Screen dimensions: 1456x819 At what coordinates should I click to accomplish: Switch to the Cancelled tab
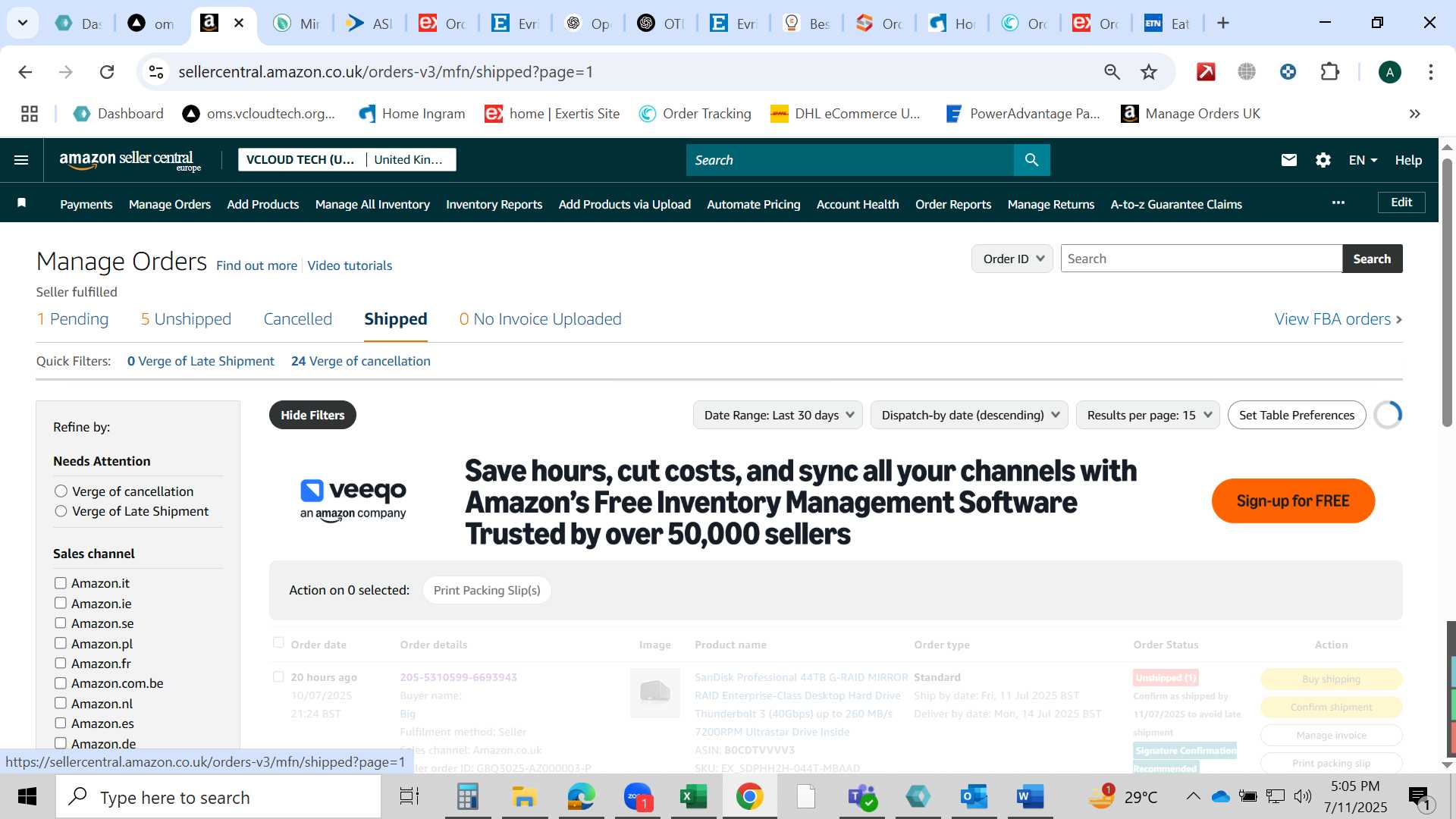(297, 319)
